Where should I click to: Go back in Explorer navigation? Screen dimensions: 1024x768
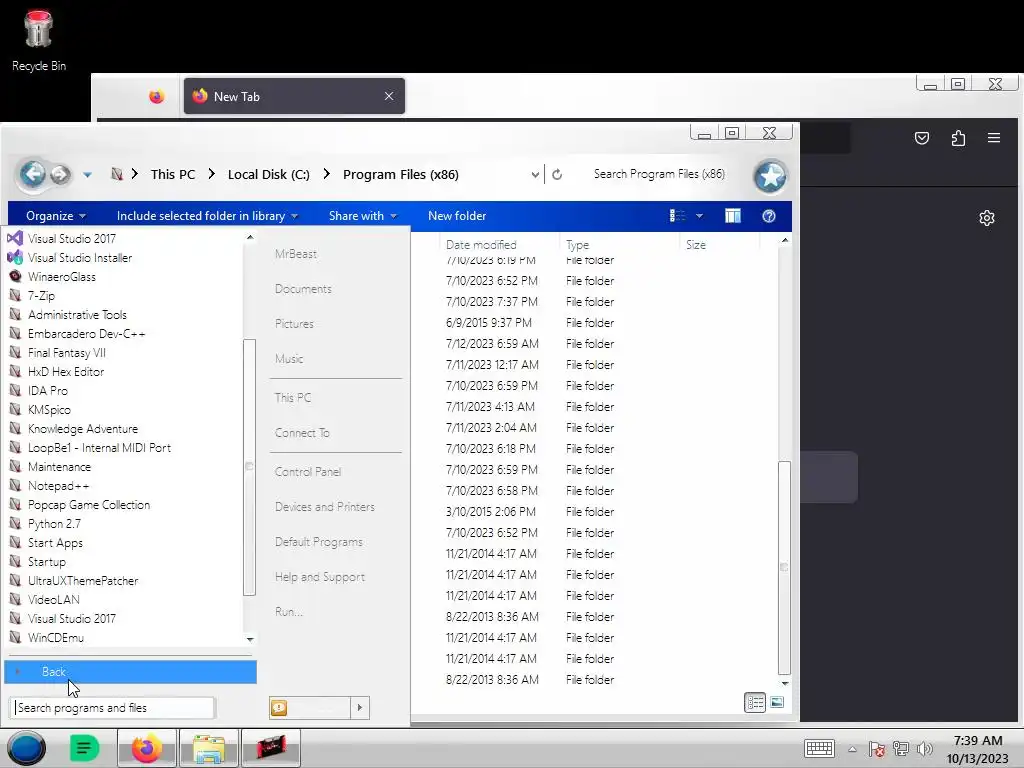(33, 174)
